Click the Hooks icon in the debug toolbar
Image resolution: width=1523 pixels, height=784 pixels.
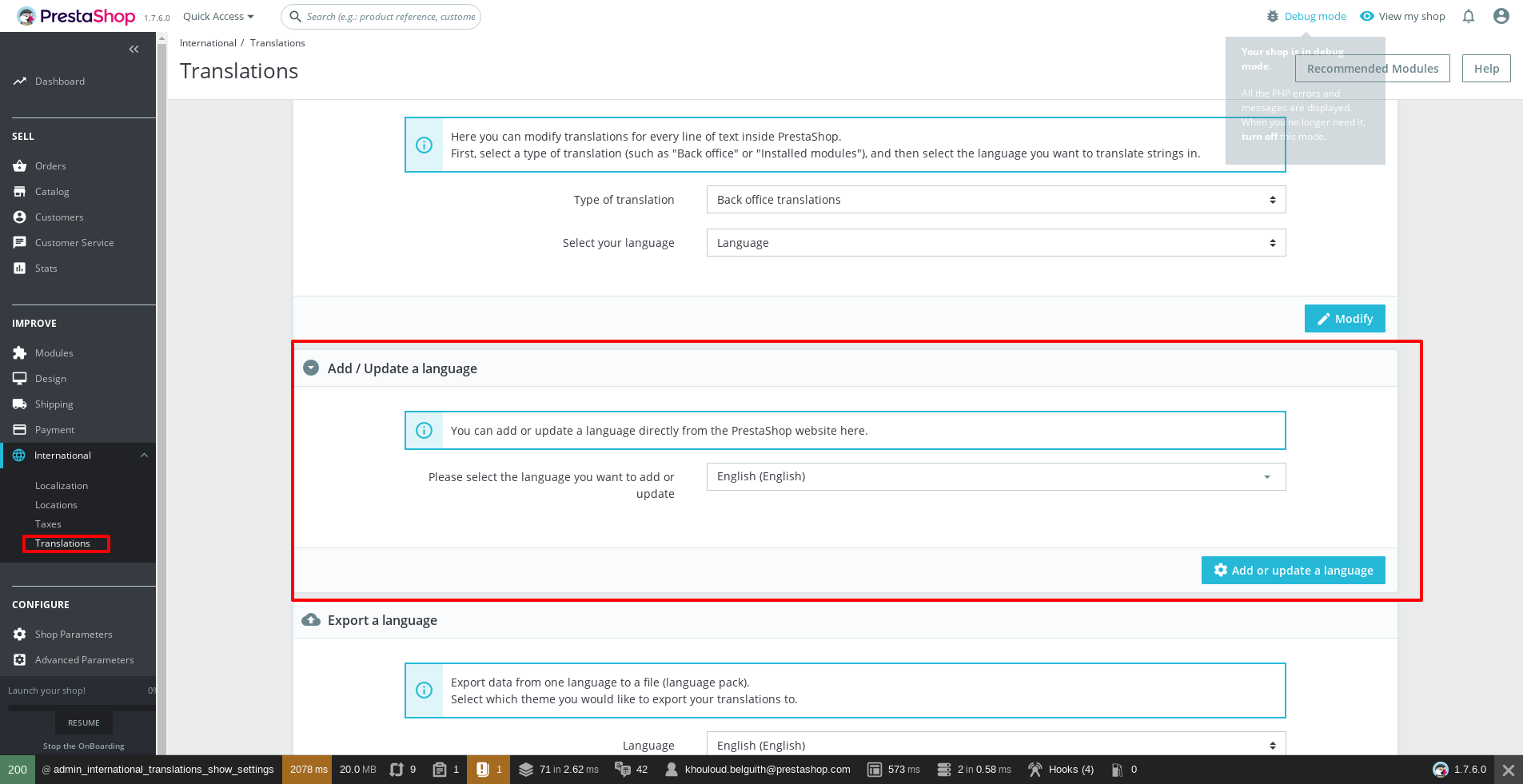pos(1037,770)
